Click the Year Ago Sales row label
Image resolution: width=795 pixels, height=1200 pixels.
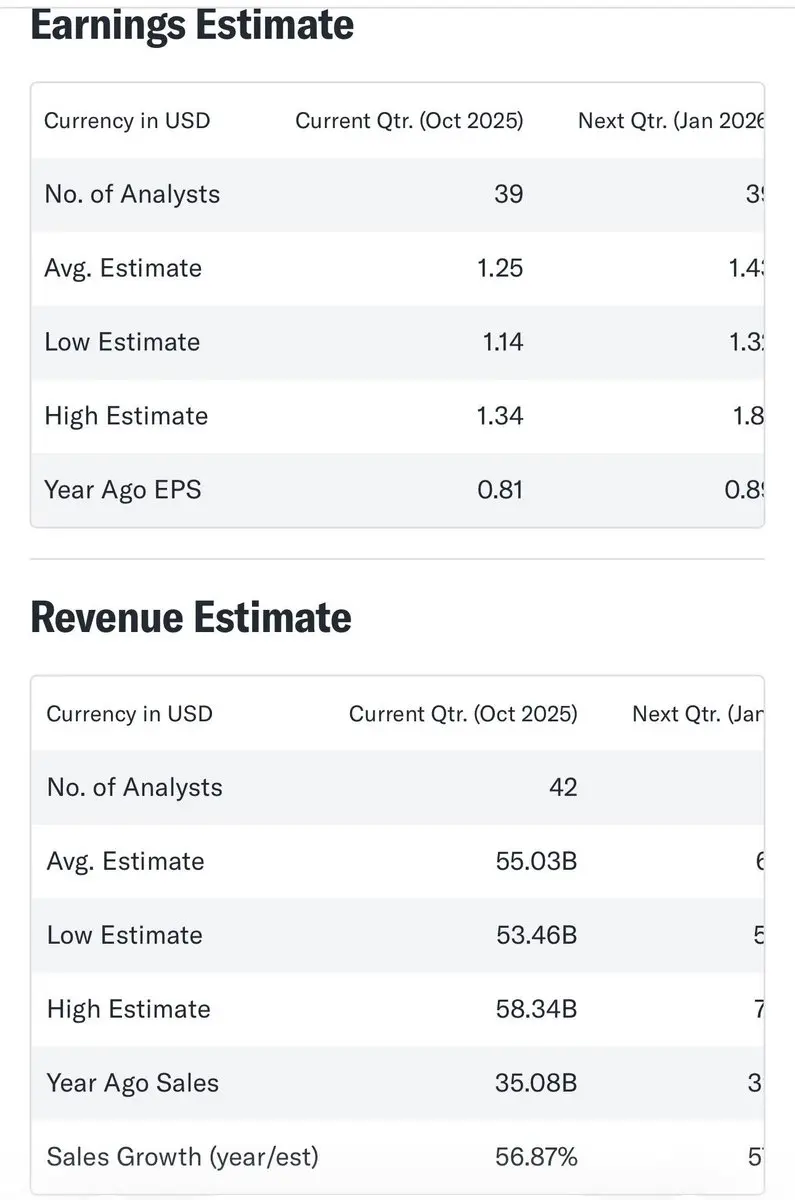pyautogui.click(x=132, y=1083)
